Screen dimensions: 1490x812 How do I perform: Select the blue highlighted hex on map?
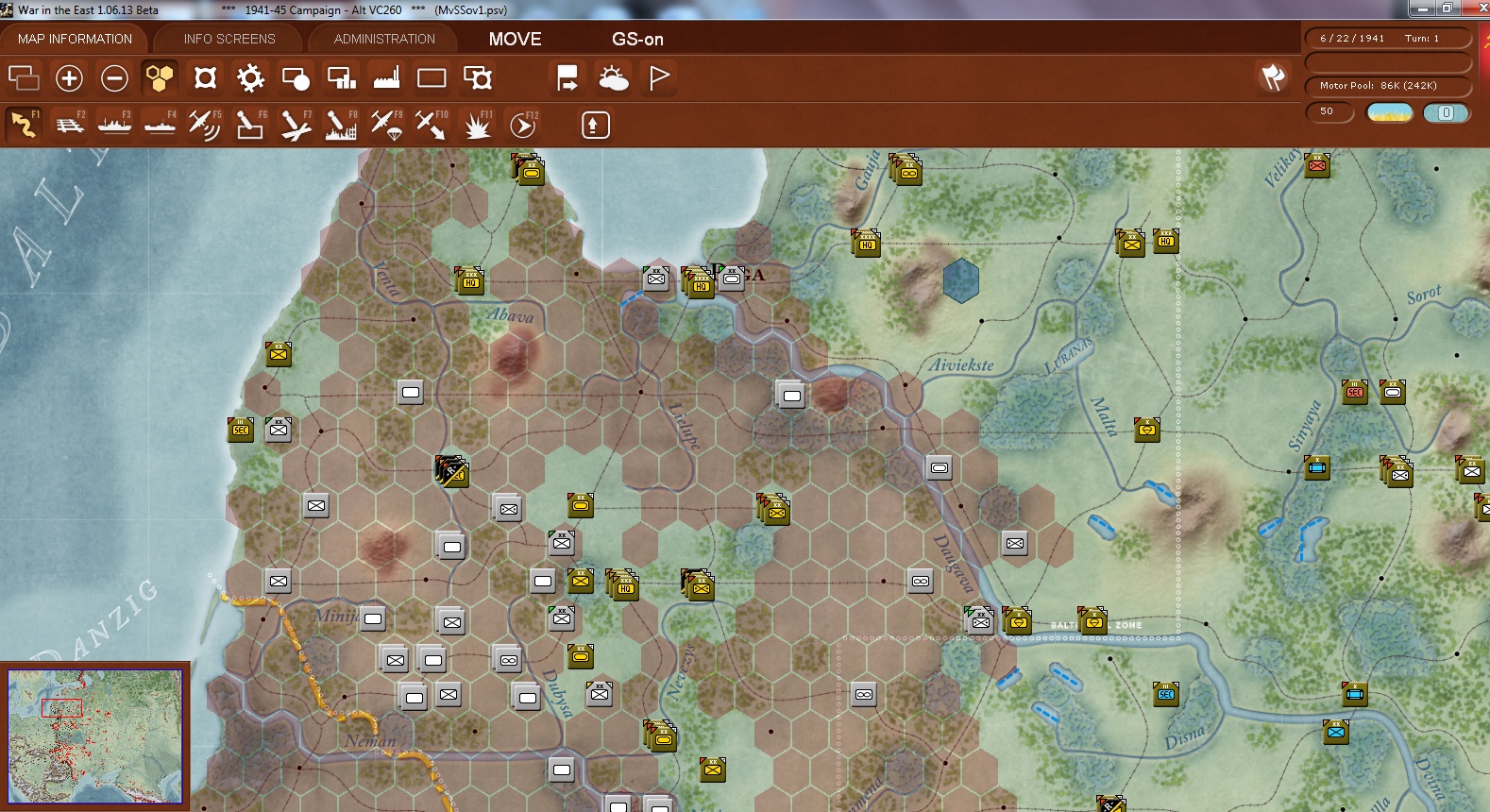tap(961, 280)
